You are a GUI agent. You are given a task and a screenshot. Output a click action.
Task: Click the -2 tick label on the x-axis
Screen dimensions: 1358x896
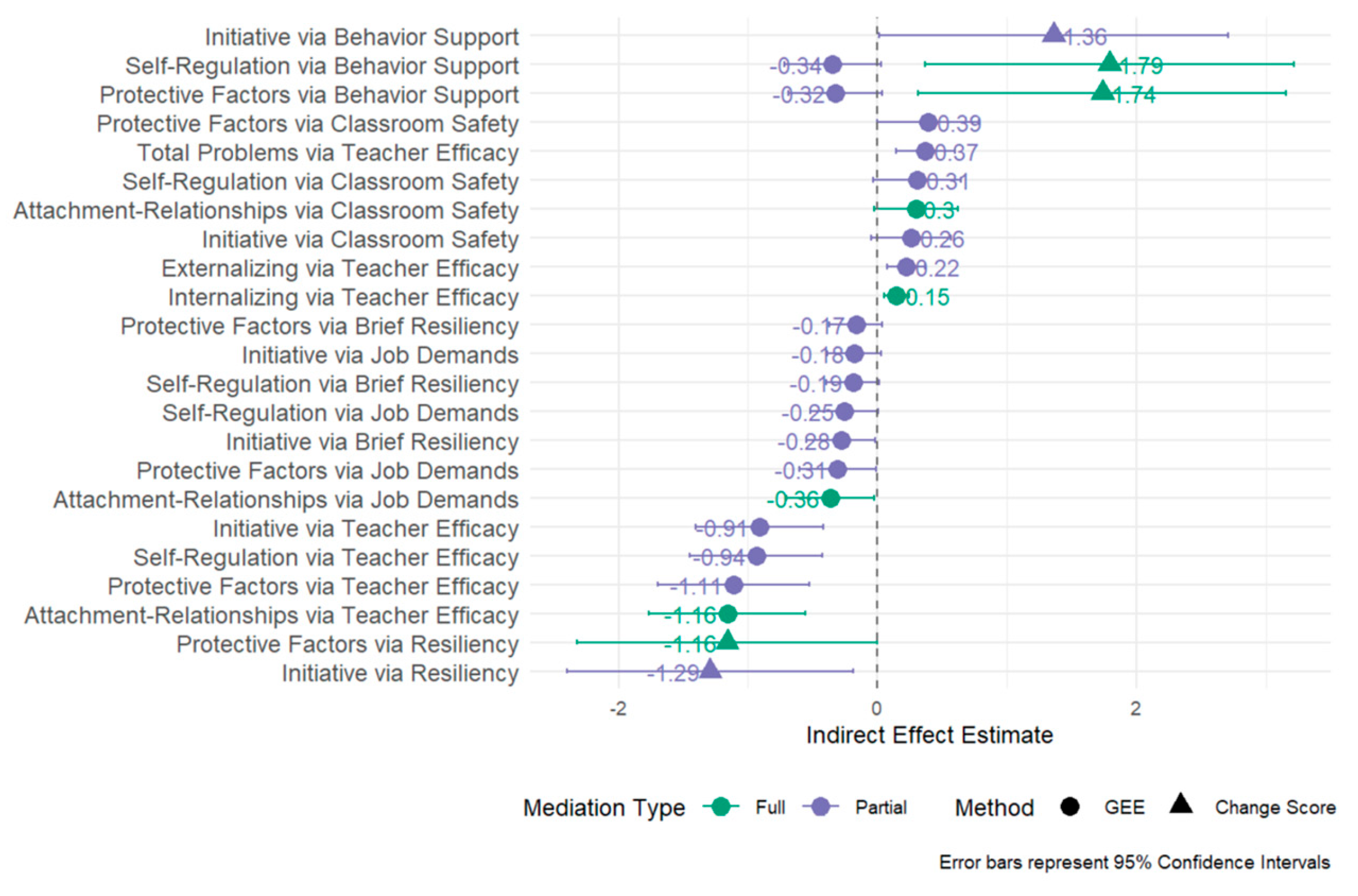click(618, 709)
